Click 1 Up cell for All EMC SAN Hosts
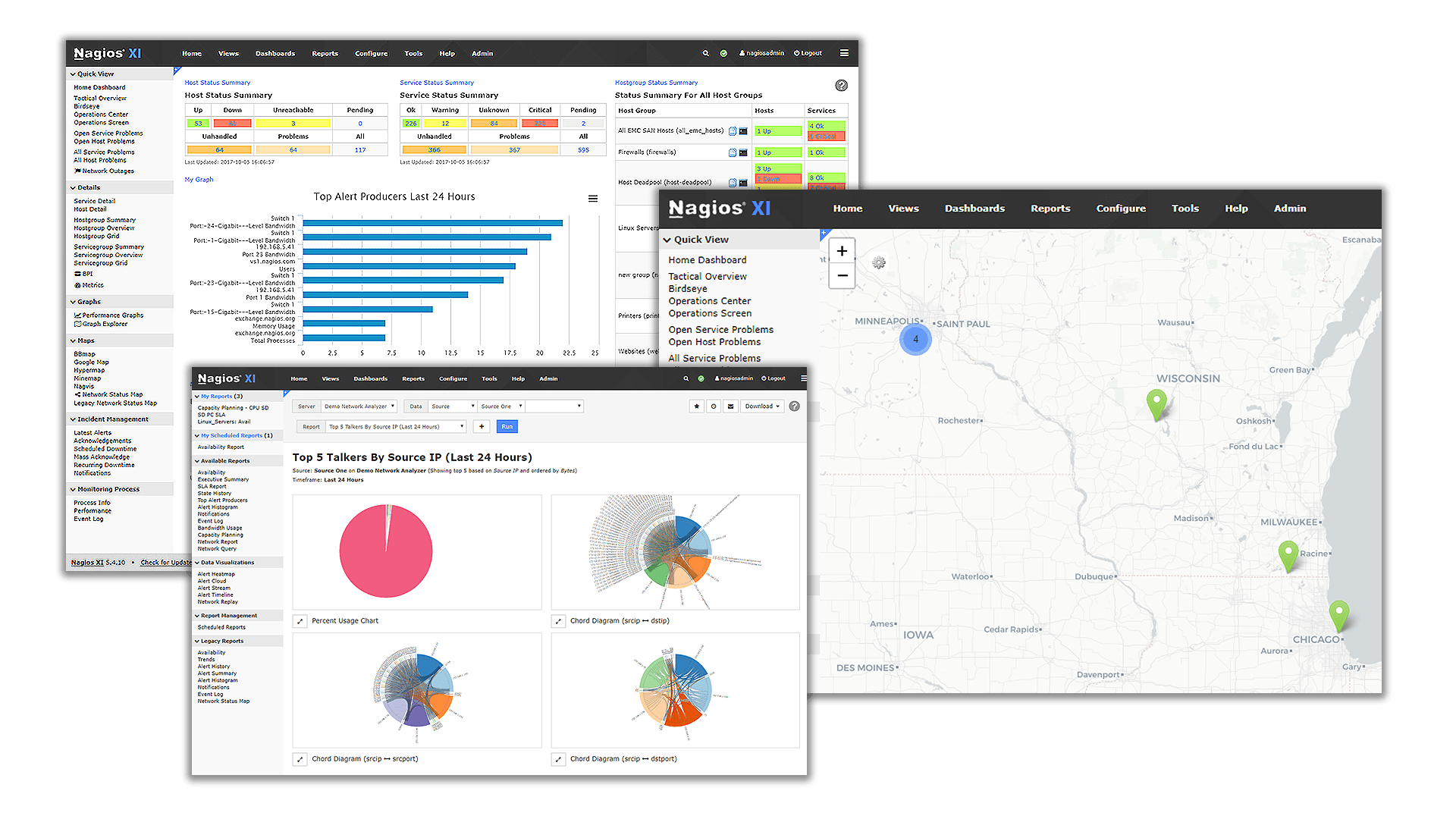Image resolution: width=1456 pixels, height=819 pixels. point(778,131)
